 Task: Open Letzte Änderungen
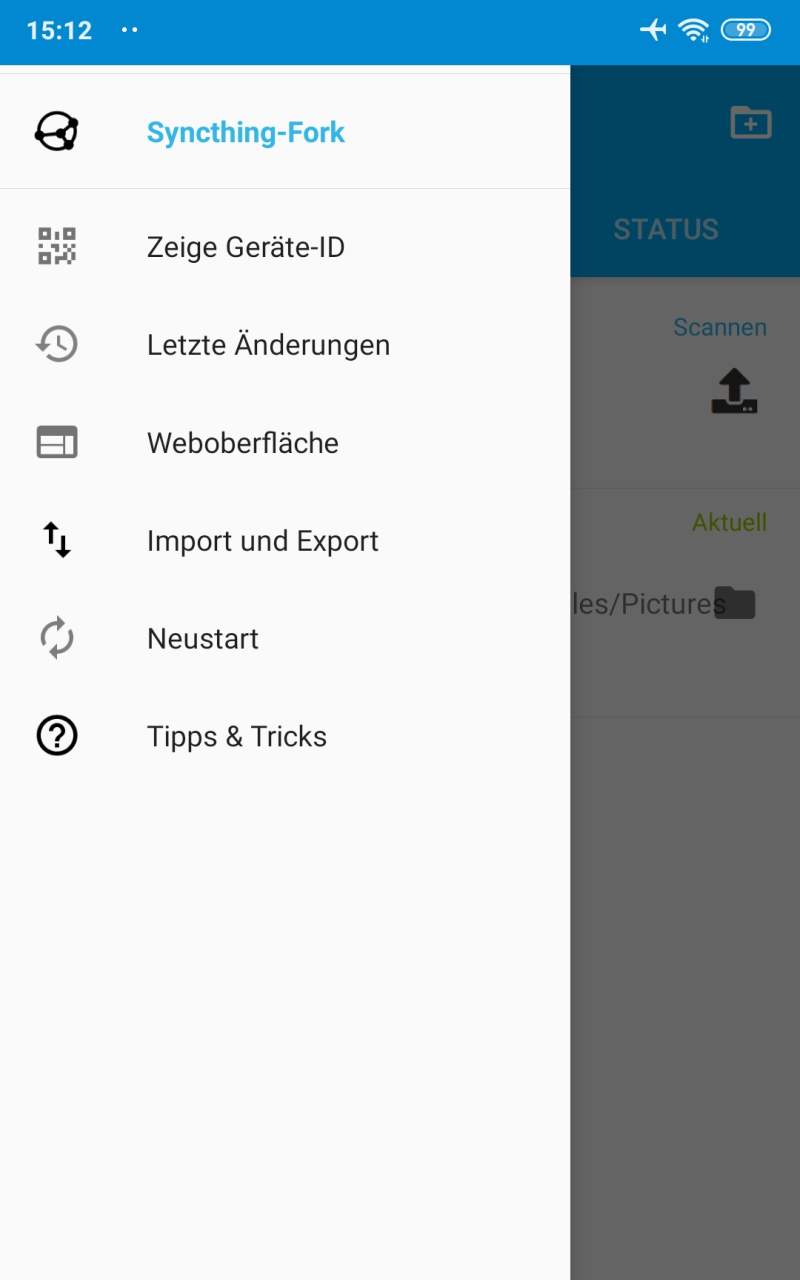[x=268, y=345]
